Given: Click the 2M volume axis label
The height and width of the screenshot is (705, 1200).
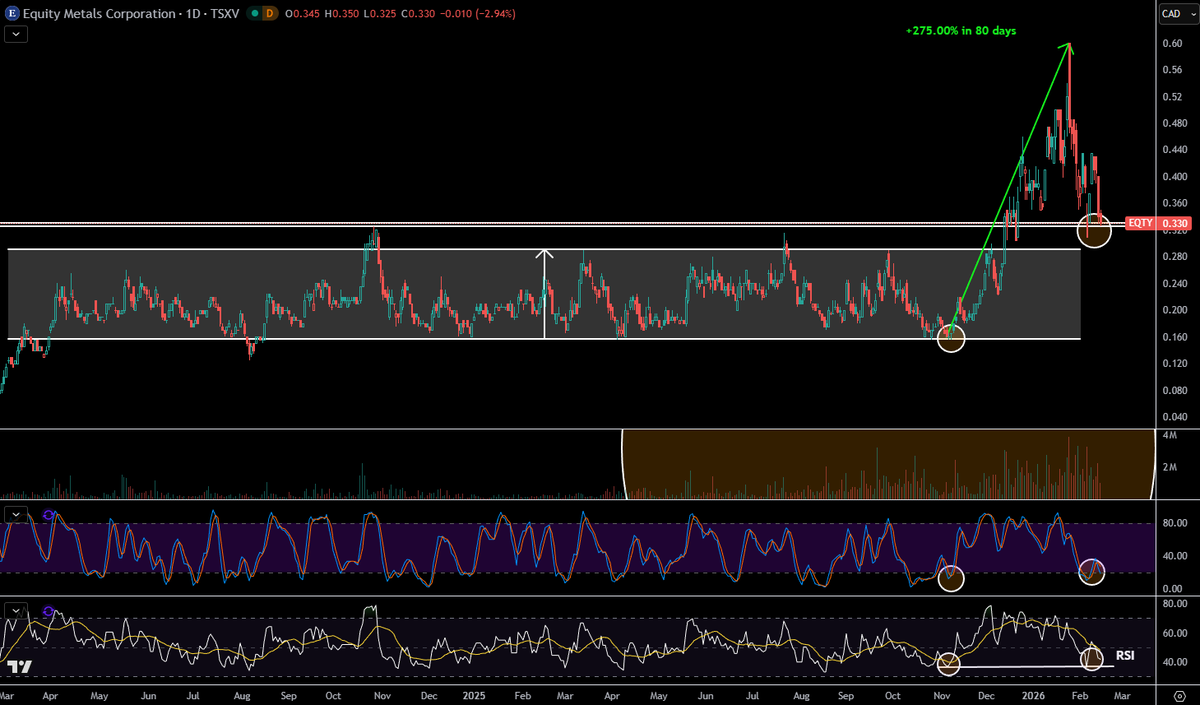Looking at the screenshot, I should (1169, 467).
